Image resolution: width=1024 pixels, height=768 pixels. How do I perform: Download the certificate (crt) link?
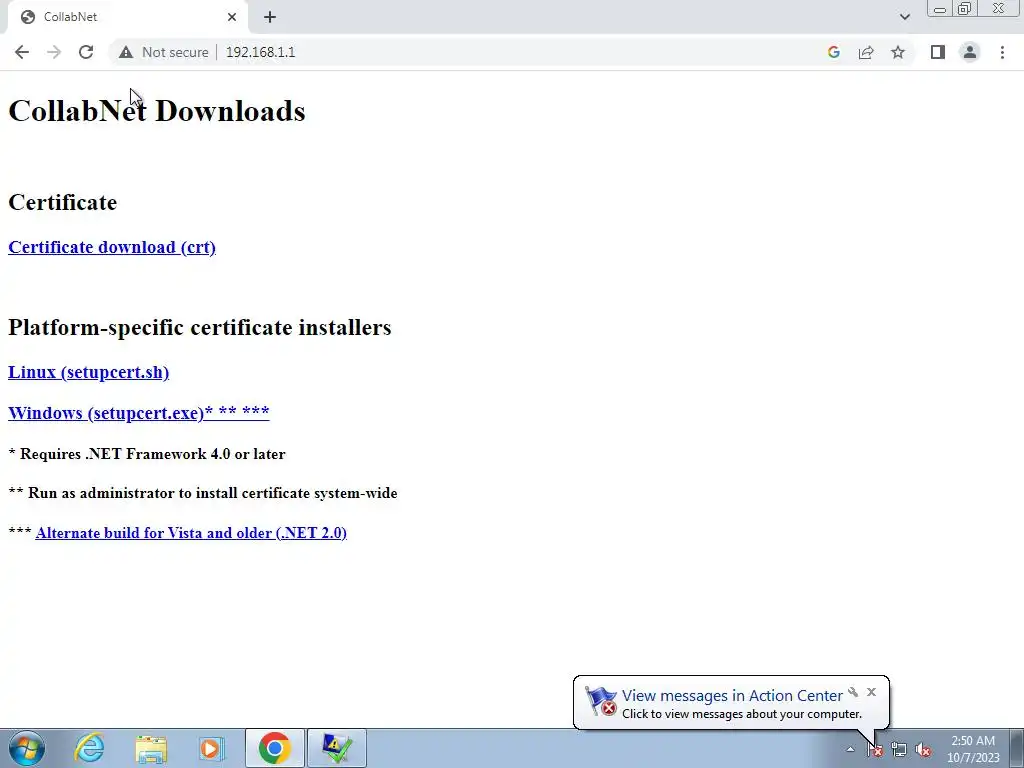pyautogui.click(x=112, y=248)
